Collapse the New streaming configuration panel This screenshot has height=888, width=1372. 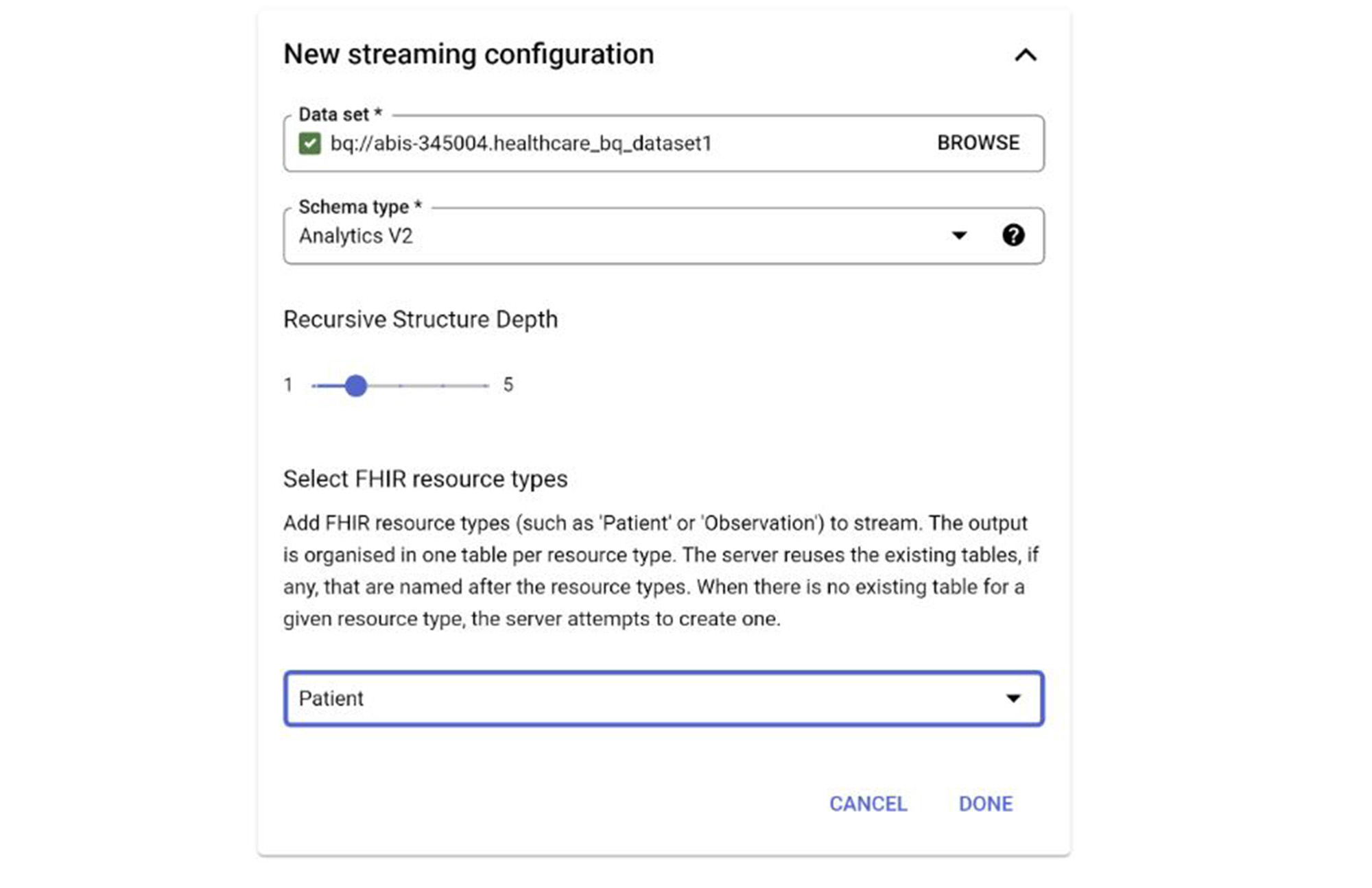(1026, 55)
